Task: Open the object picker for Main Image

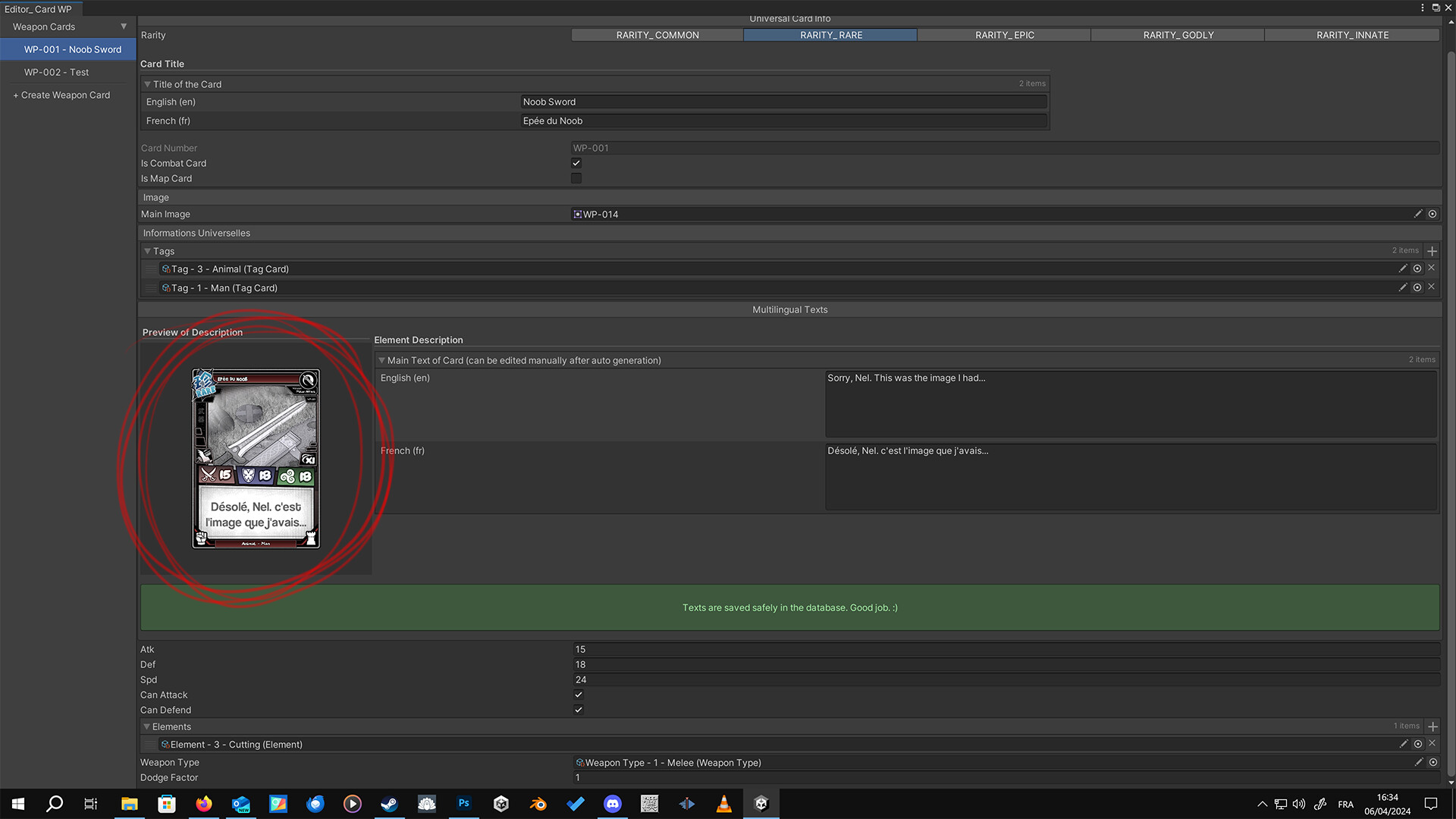Action: [1432, 214]
